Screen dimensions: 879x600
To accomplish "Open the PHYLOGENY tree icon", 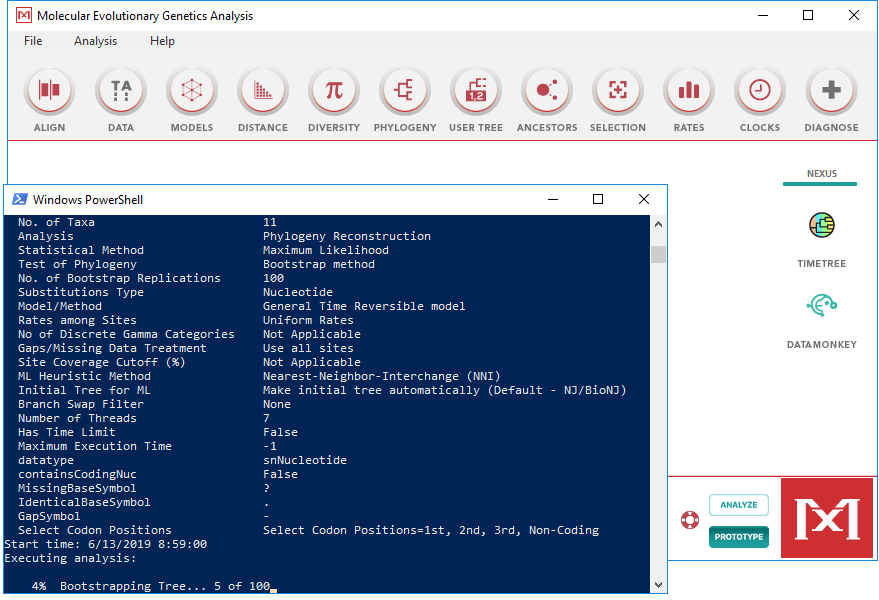I will pos(405,90).
